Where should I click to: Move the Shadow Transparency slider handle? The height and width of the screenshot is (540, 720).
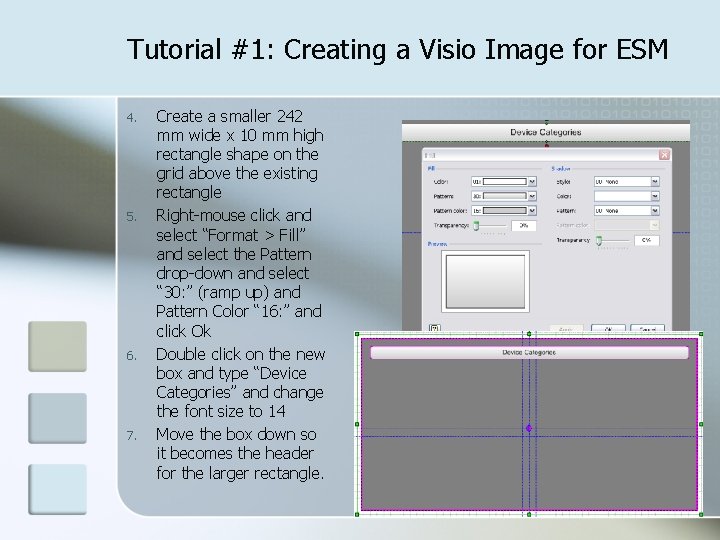coord(599,240)
